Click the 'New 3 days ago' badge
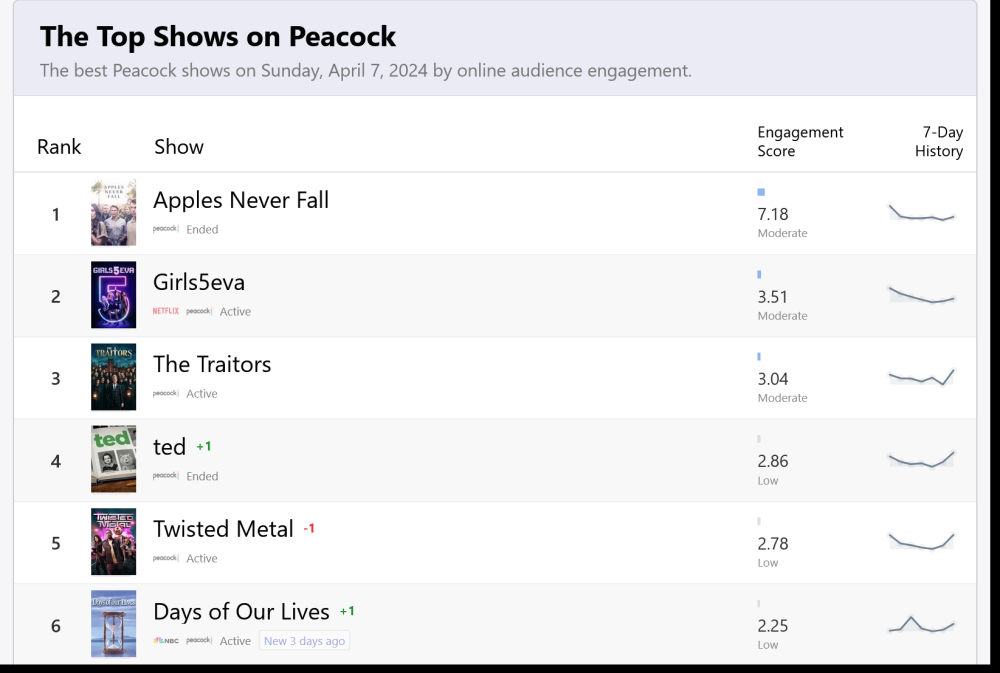 (304, 641)
